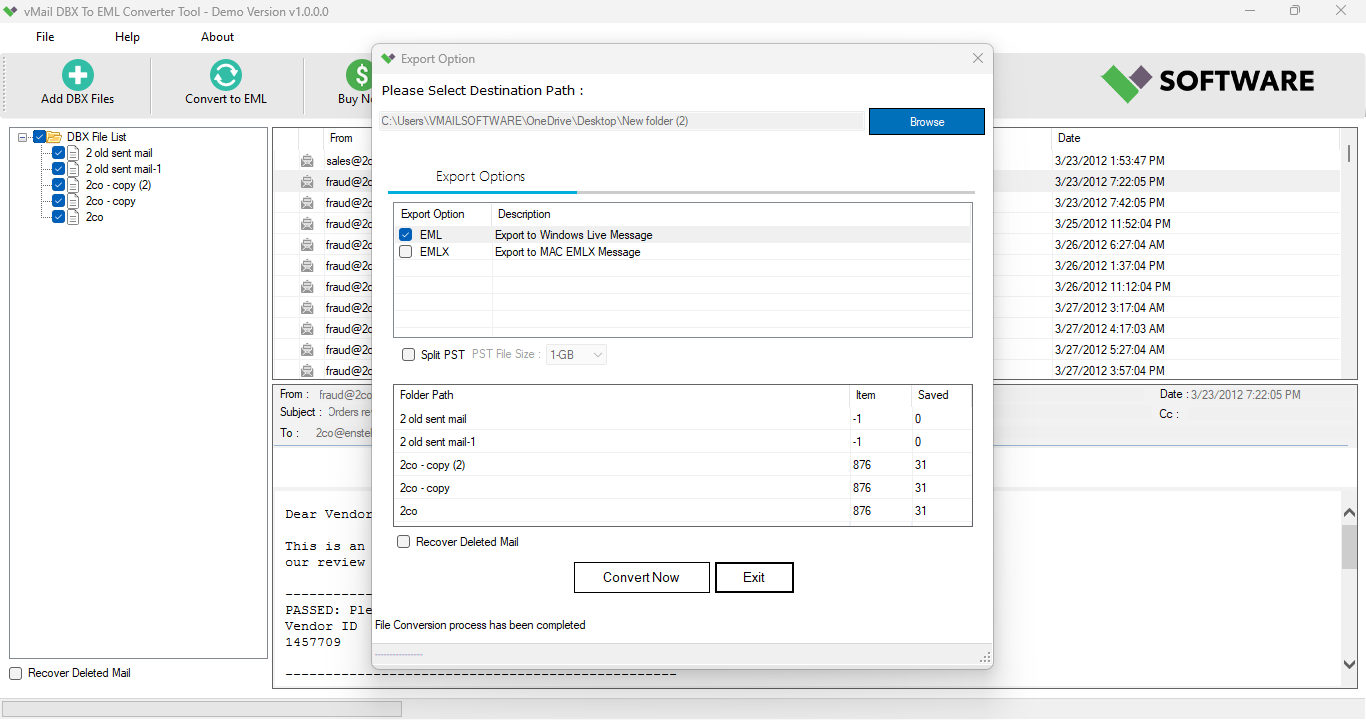Click the DBX File List folder icon
Image resolution: width=1366 pixels, height=720 pixels.
point(55,136)
